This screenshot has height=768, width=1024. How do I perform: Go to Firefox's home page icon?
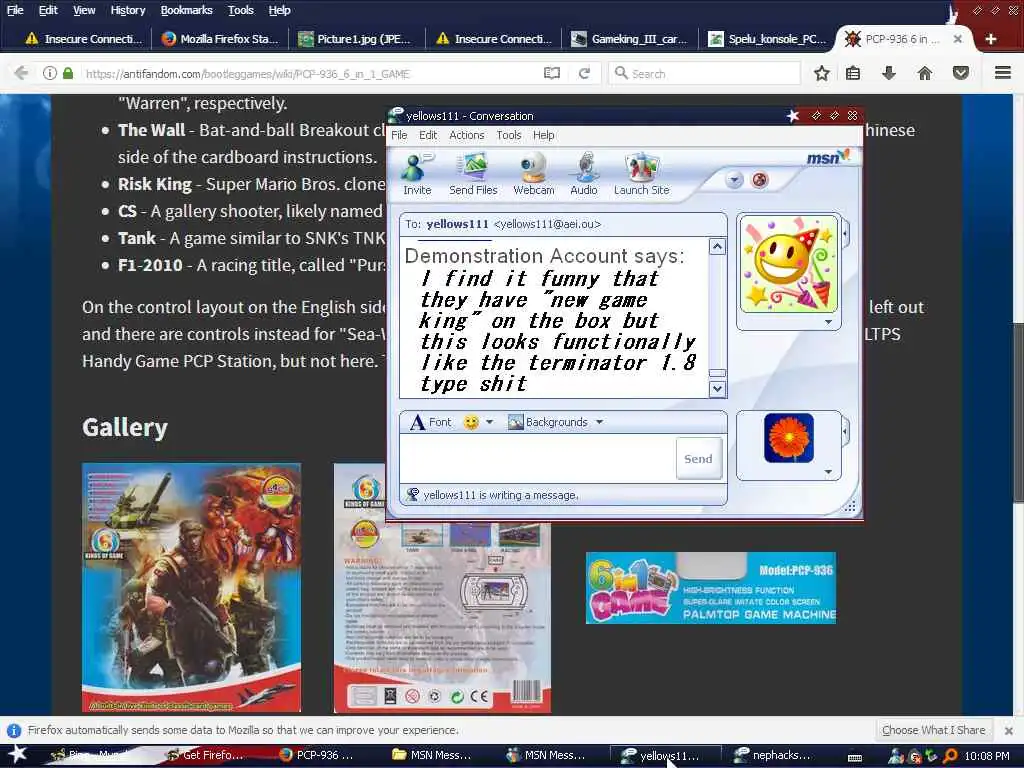tap(925, 73)
